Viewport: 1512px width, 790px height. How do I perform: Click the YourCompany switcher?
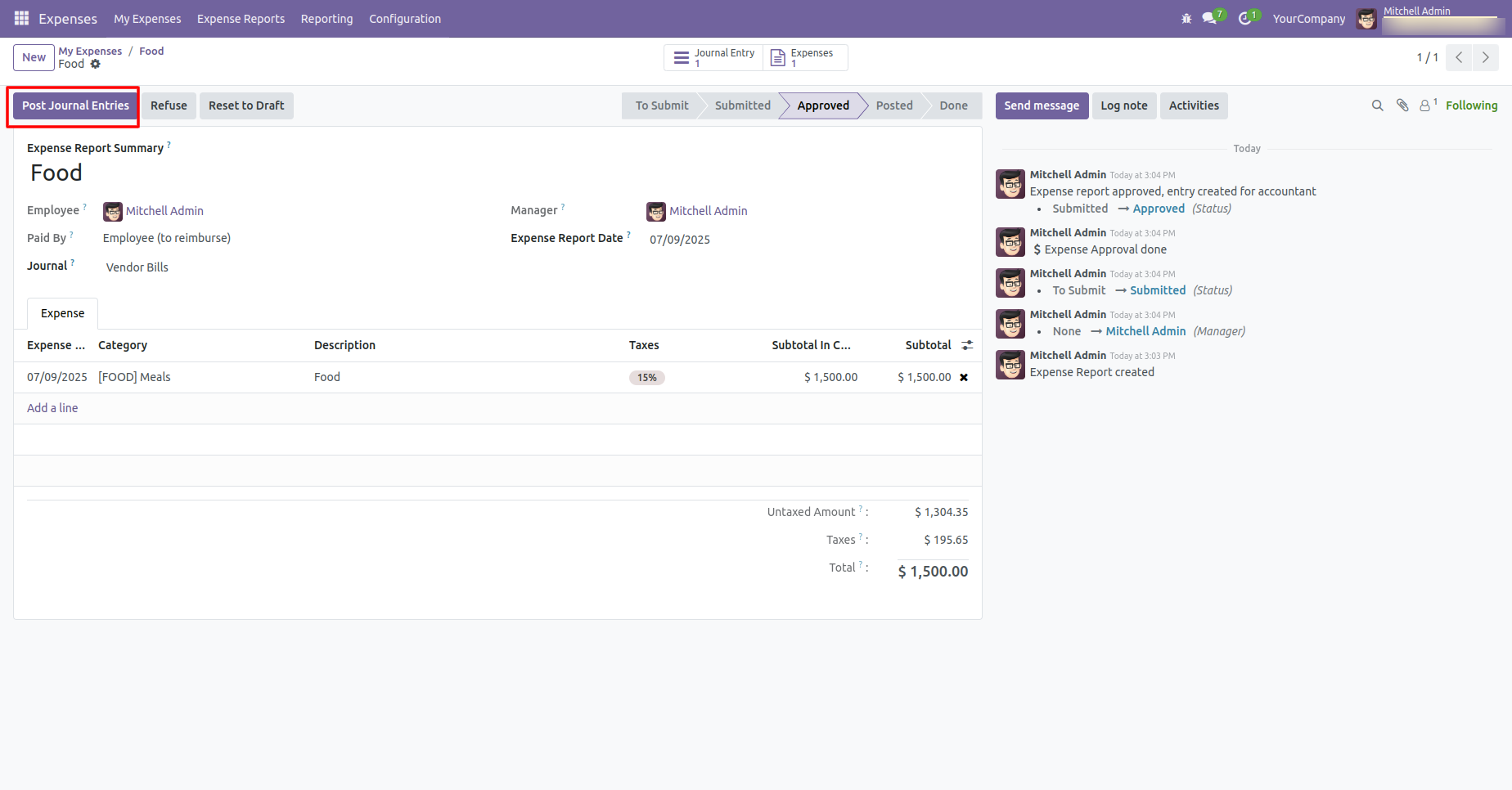coord(1309,18)
